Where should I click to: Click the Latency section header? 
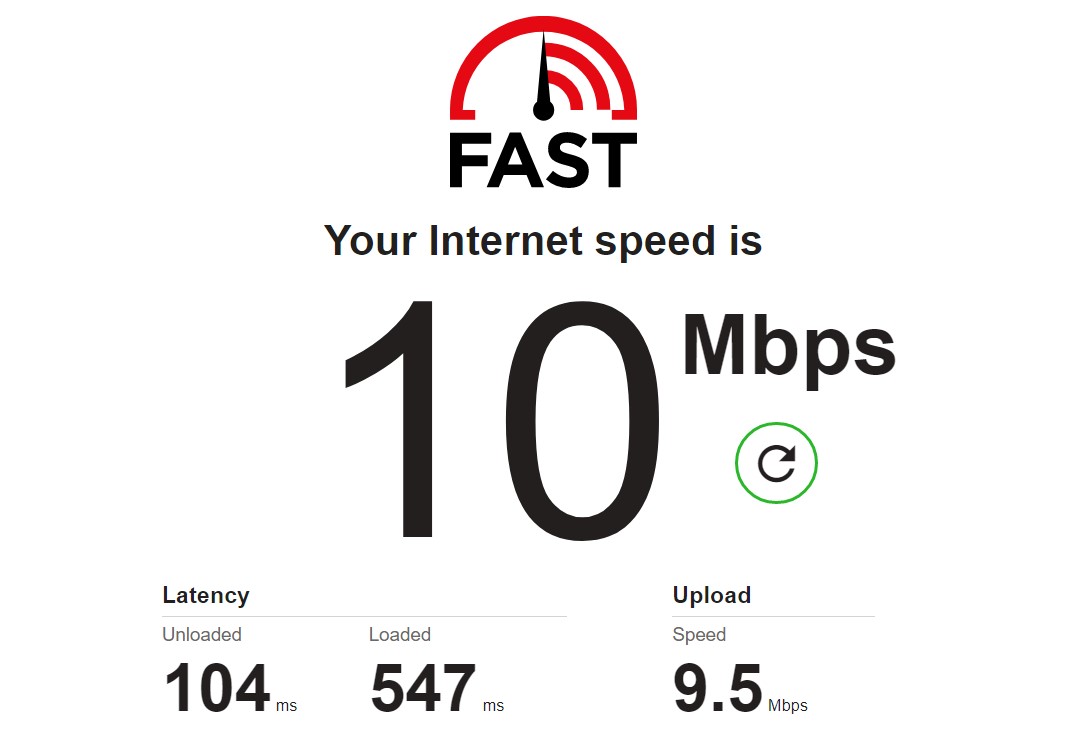point(206,595)
